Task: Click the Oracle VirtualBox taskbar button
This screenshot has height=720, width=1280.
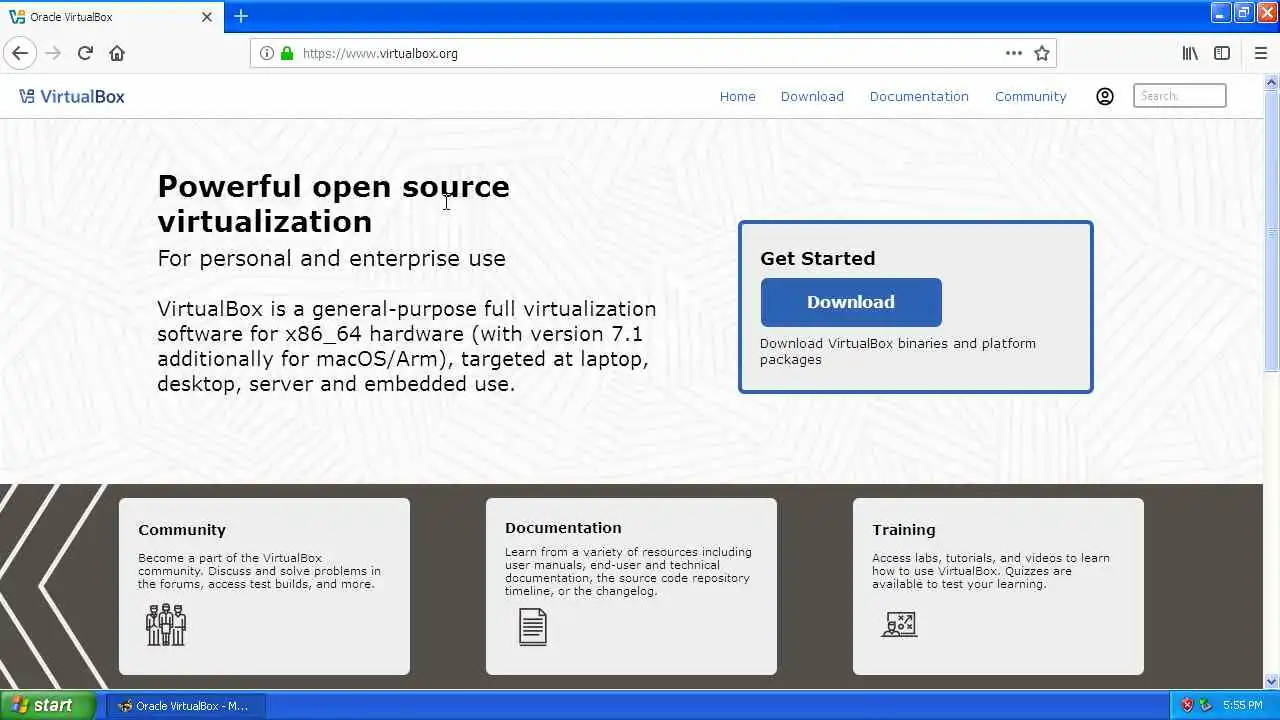Action: point(186,705)
